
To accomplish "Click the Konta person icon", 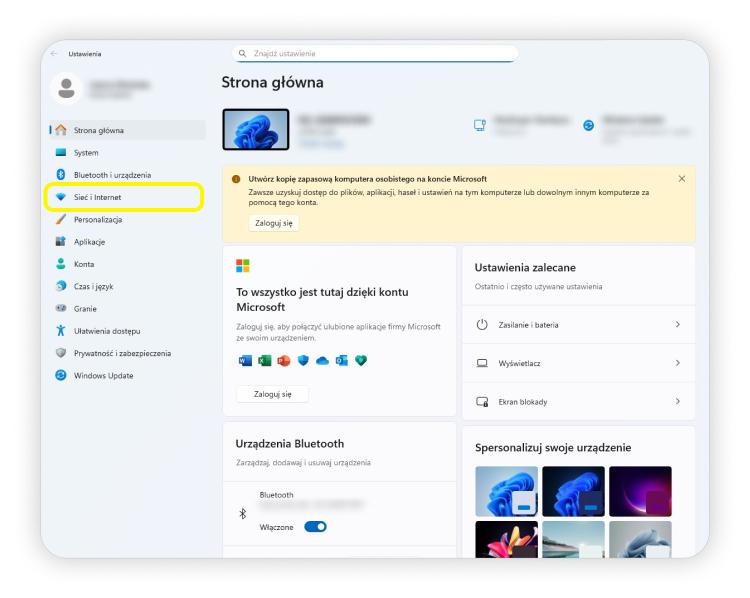I will 61,264.
